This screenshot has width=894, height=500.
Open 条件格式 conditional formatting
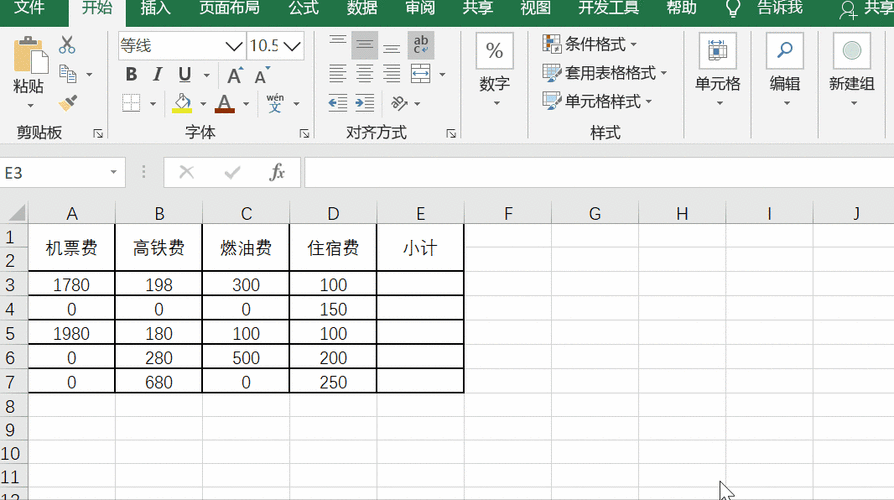click(x=590, y=44)
